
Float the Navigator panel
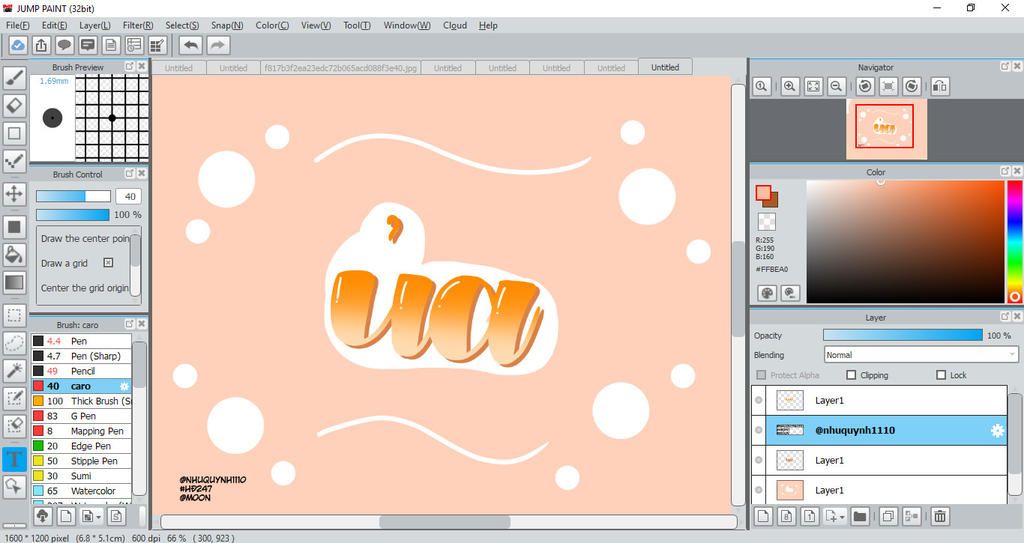[1004, 66]
